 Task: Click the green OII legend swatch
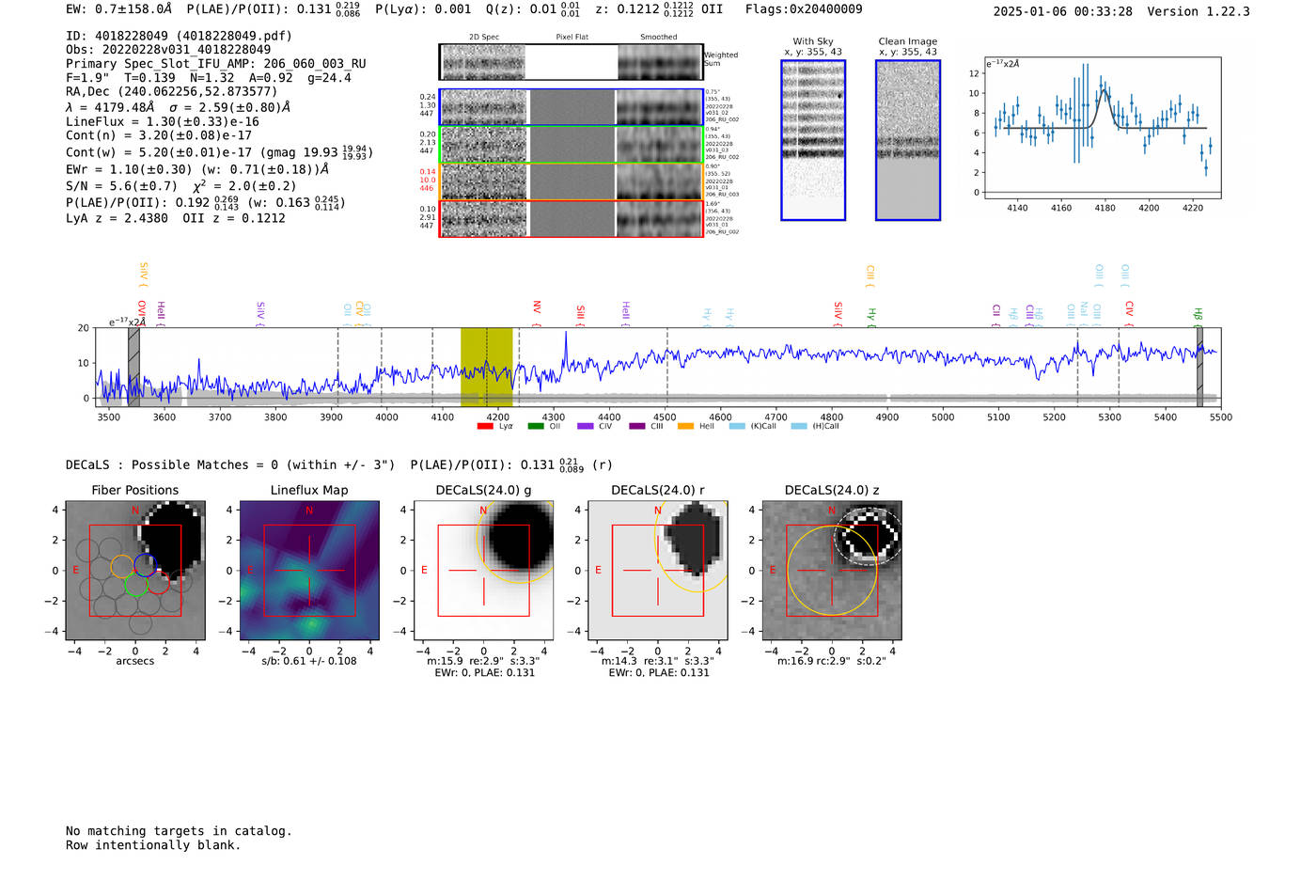click(x=536, y=427)
